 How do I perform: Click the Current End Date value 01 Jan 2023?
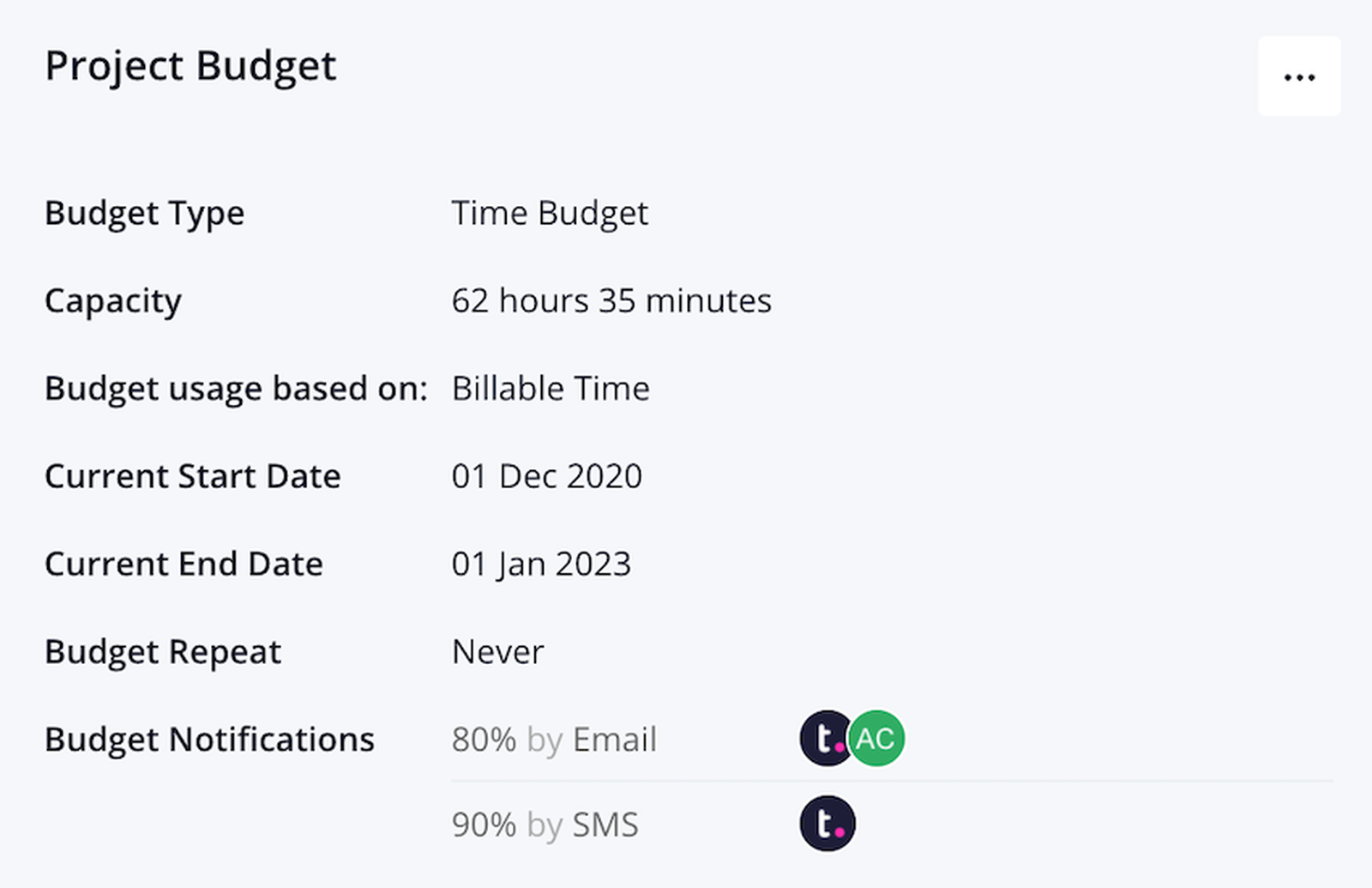[x=541, y=564]
